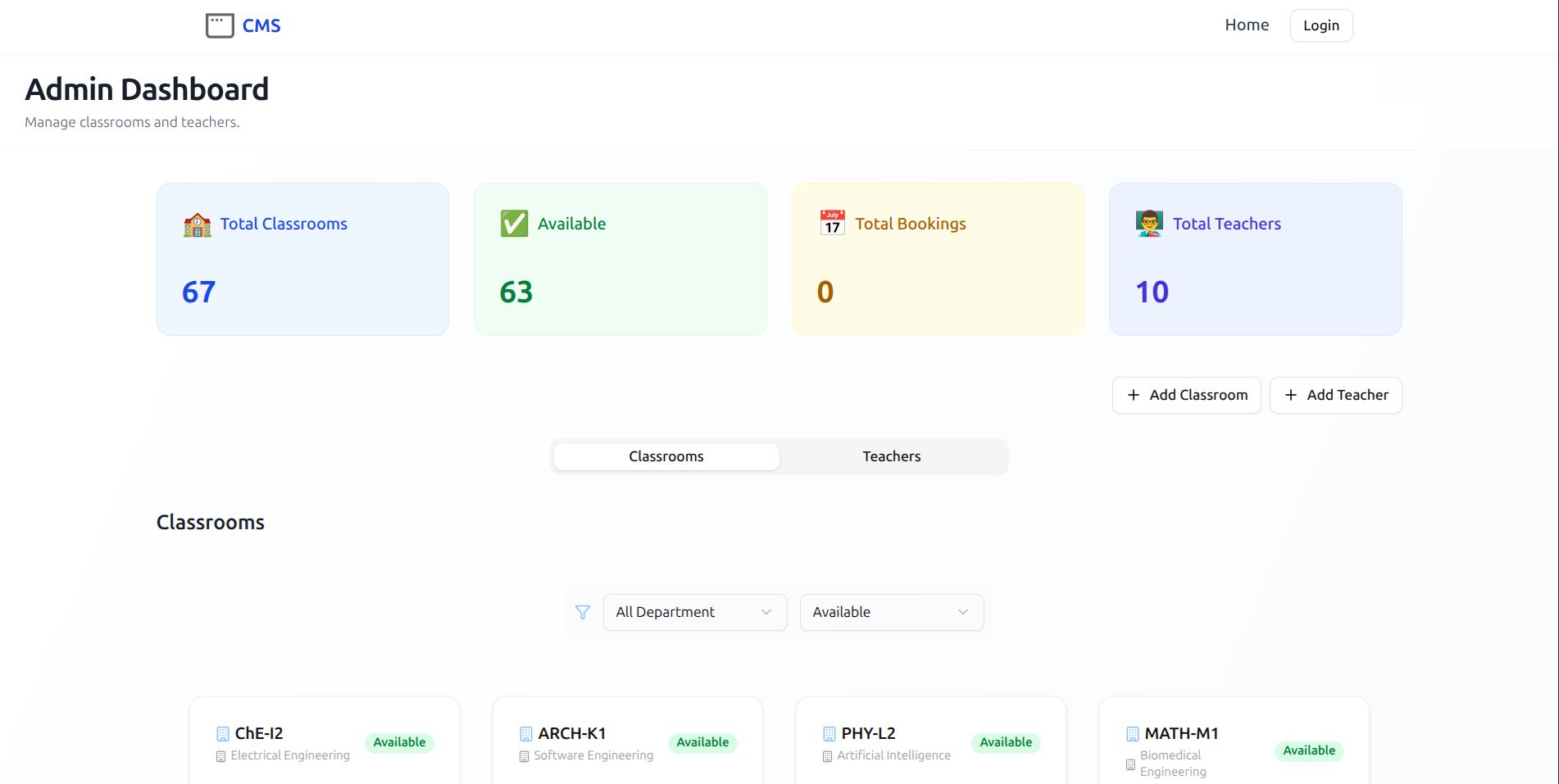Click the building icon next to ChE-I2

pyautogui.click(x=222, y=734)
